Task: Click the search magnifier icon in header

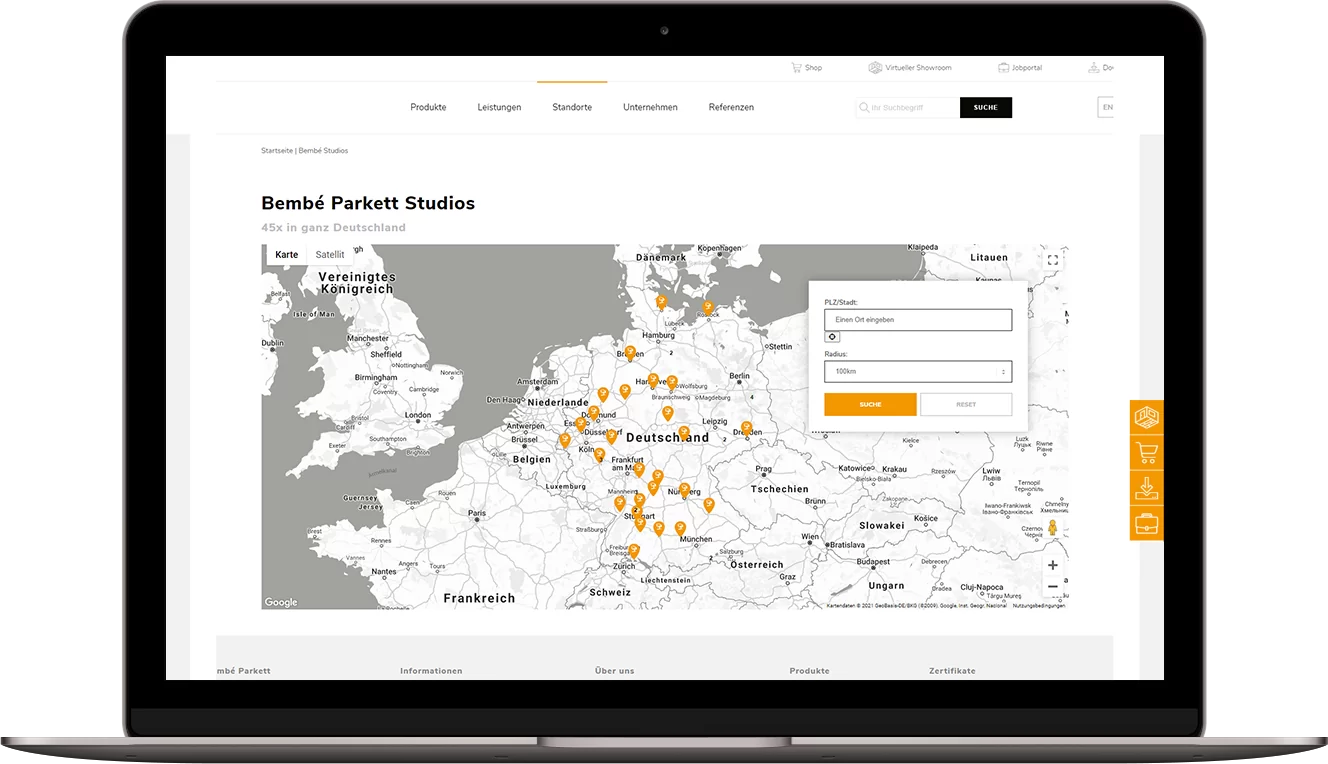Action: (864, 107)
